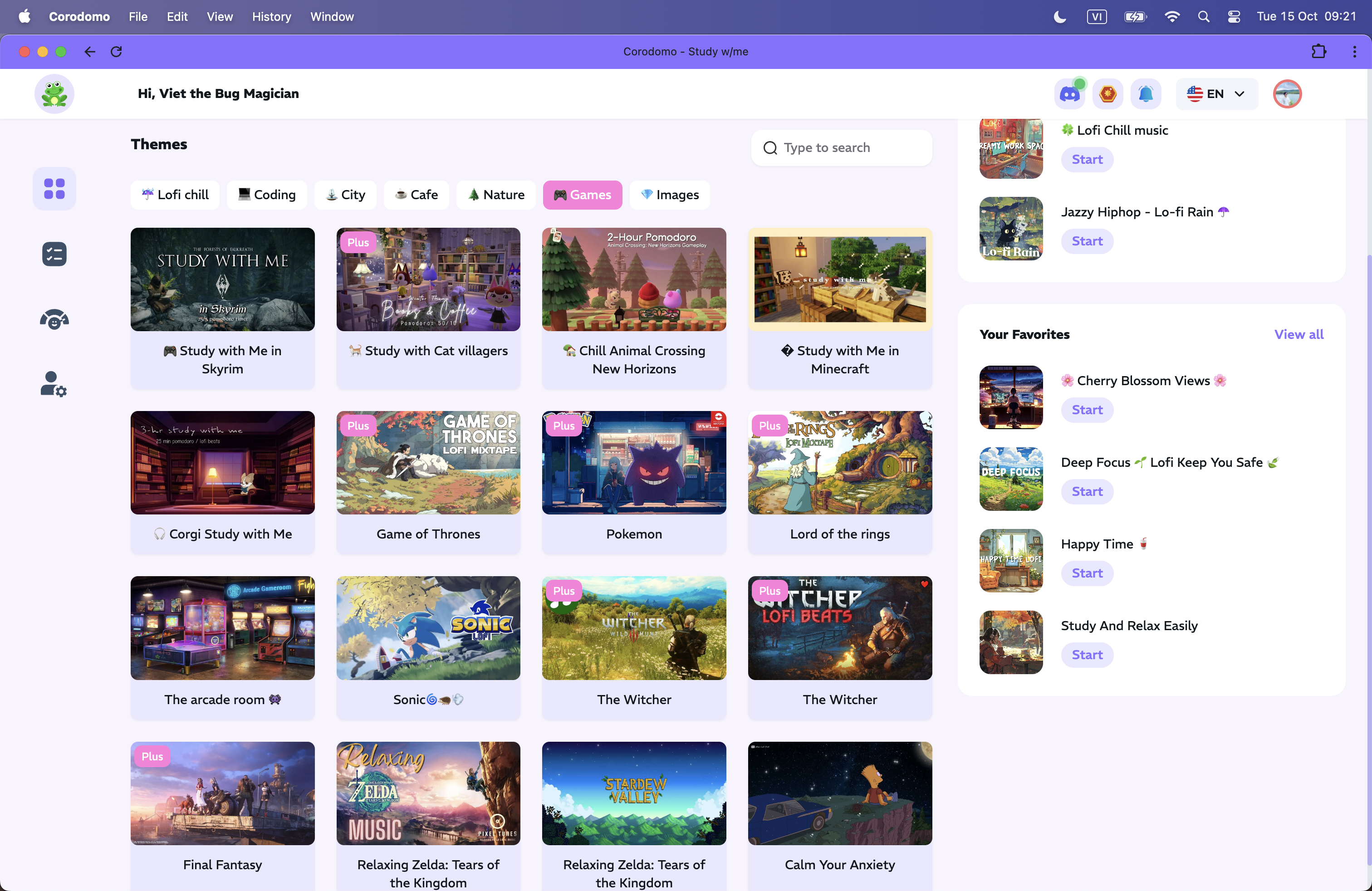Start Study And Relax Easily

1087,655
